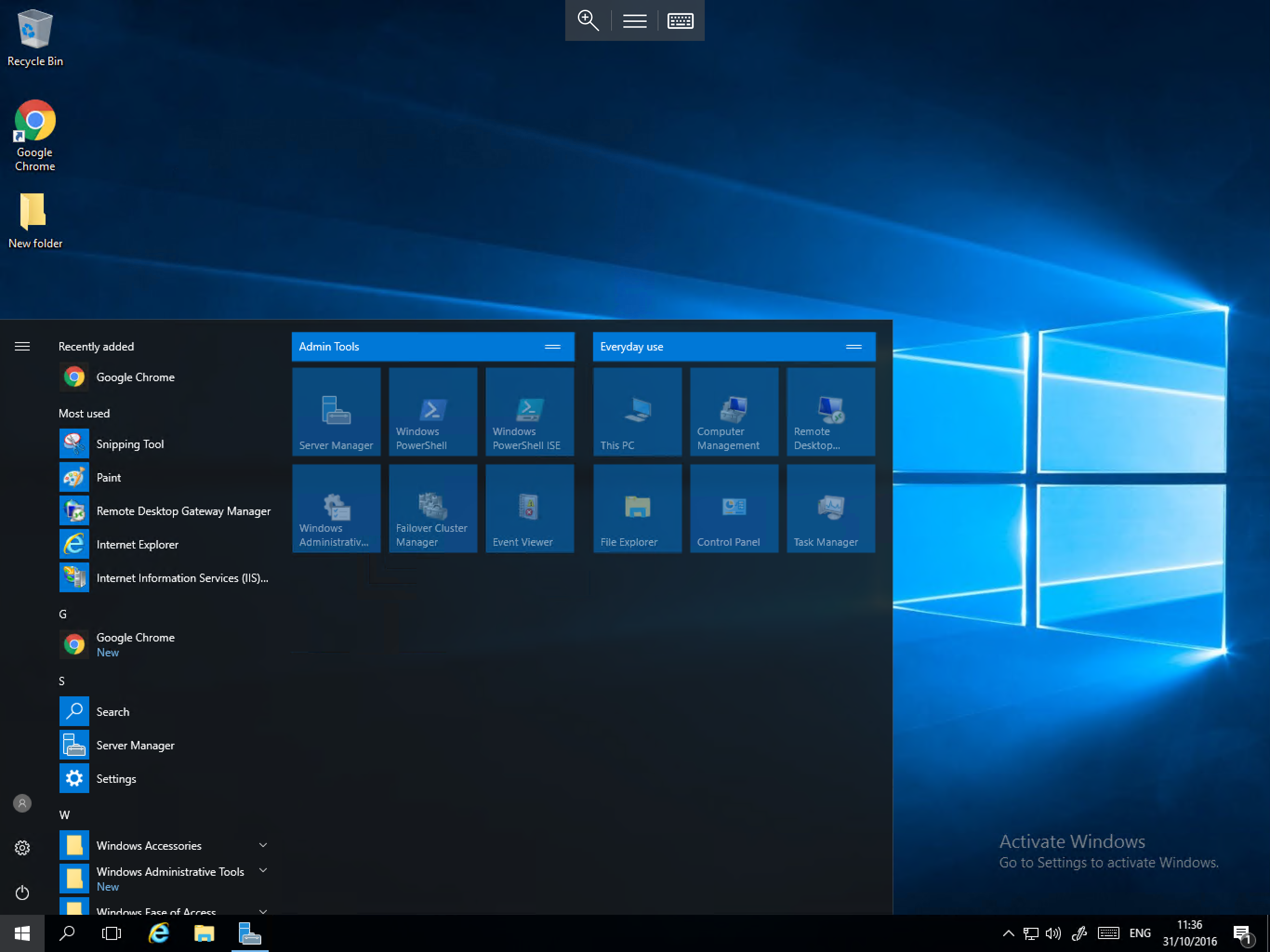Open the Windows PowerShell ISE tile

[x=529, y=412]
